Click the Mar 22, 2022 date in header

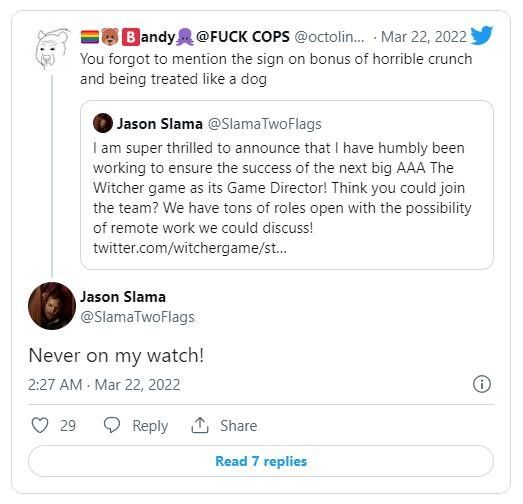click(x=424, y=37)
